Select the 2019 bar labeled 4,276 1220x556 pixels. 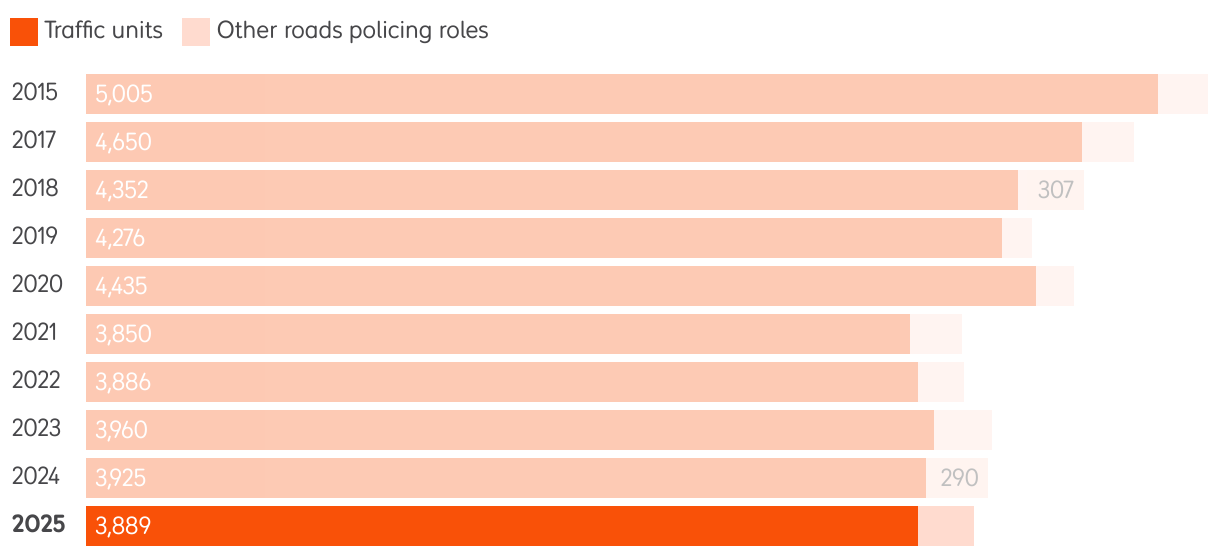tap(544, 238)
